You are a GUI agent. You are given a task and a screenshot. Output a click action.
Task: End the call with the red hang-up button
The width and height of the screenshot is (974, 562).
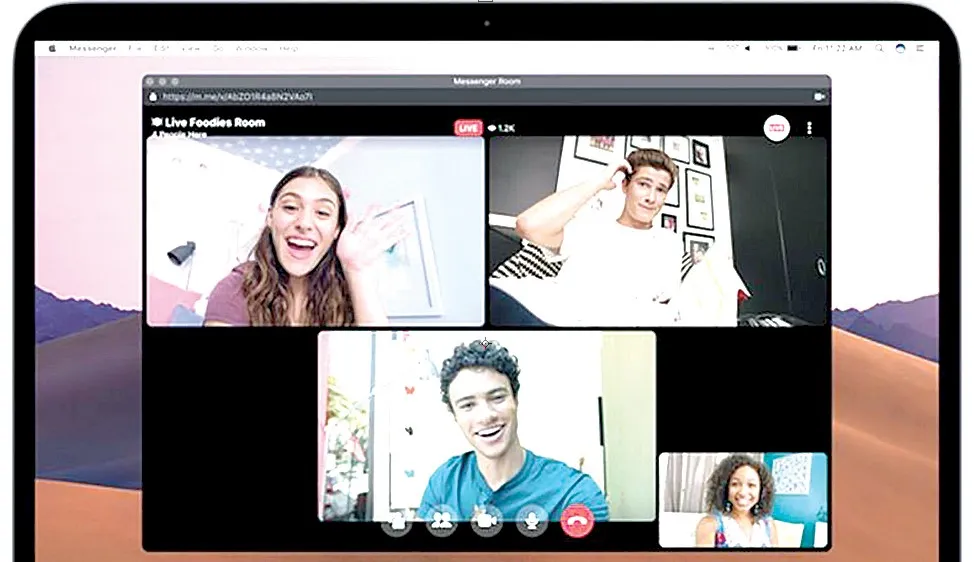(x=576, y=522)
